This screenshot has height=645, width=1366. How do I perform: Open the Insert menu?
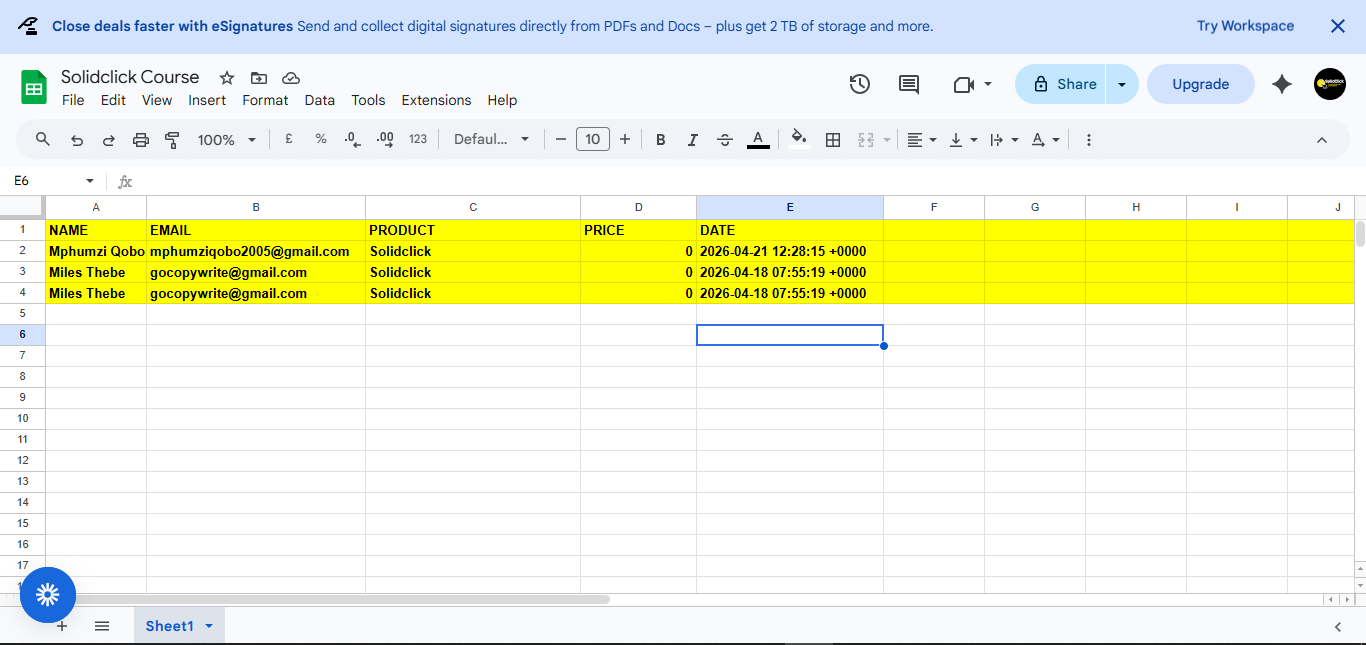click(207, 100)
